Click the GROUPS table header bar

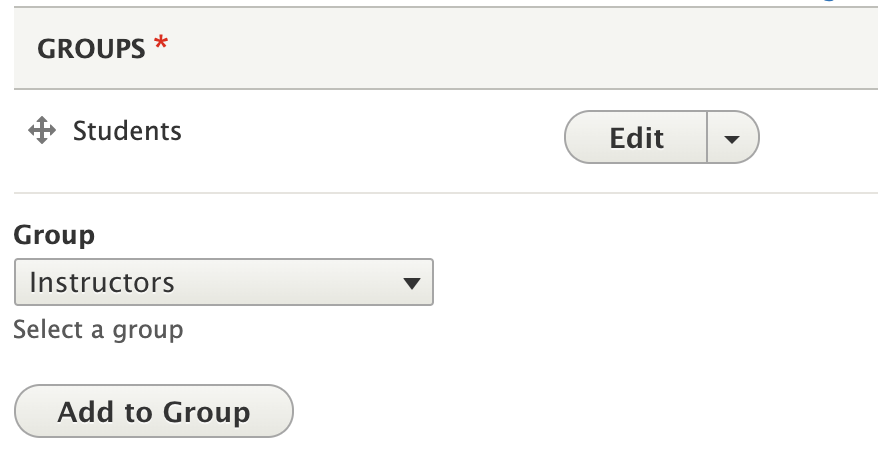(x=446, y=48)
